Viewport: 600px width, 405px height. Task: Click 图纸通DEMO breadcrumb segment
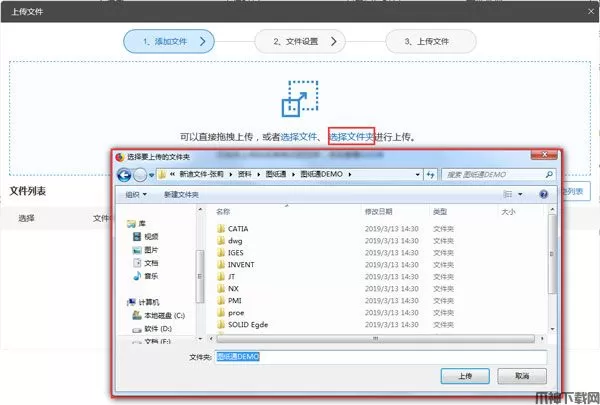coord(321,174)
